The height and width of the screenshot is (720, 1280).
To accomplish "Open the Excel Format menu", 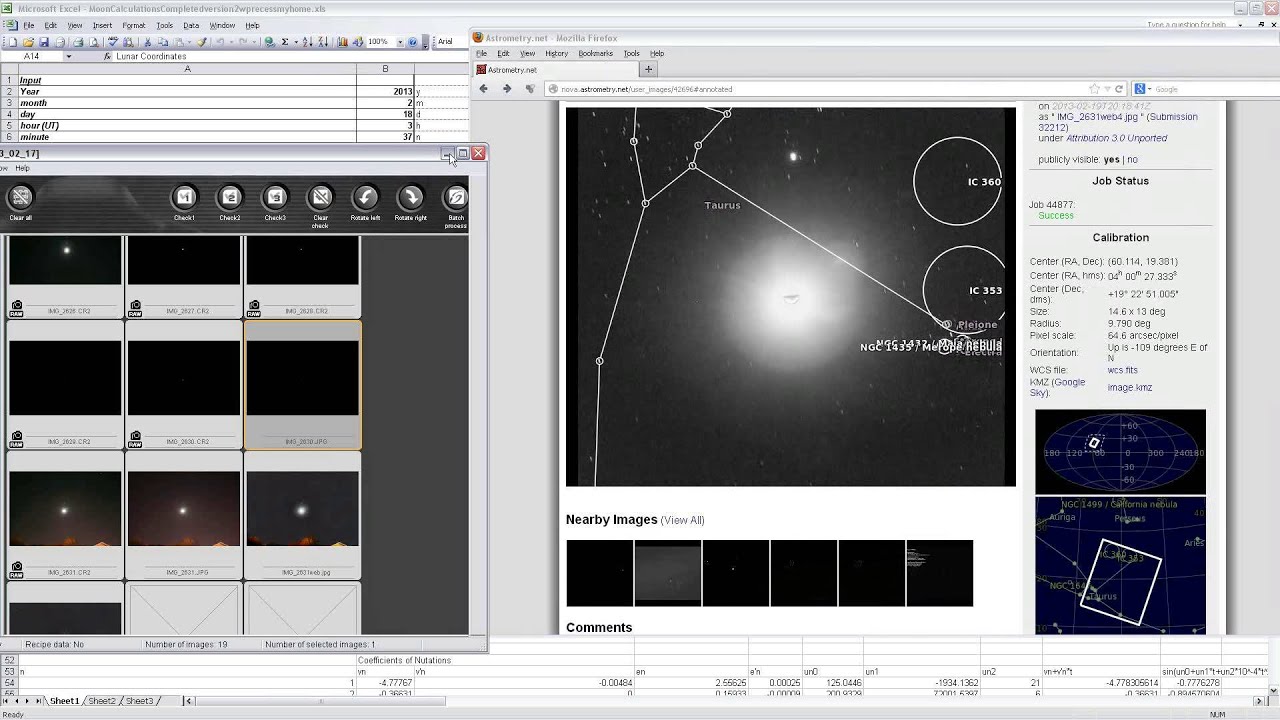I will (x=133, y=25).
